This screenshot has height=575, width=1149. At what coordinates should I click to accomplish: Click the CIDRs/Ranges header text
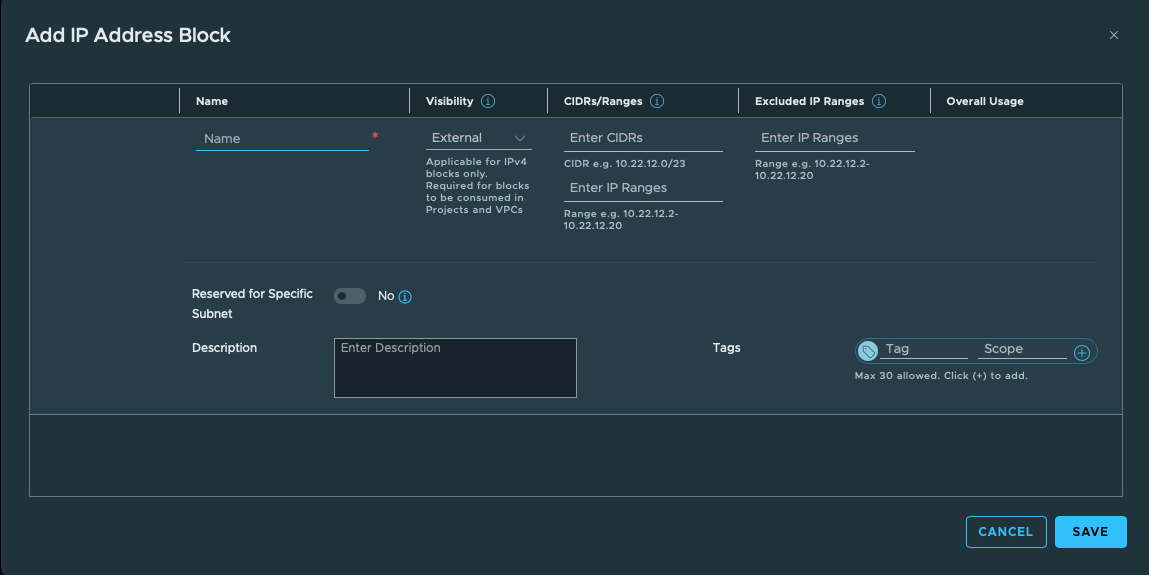pos(603,101)
